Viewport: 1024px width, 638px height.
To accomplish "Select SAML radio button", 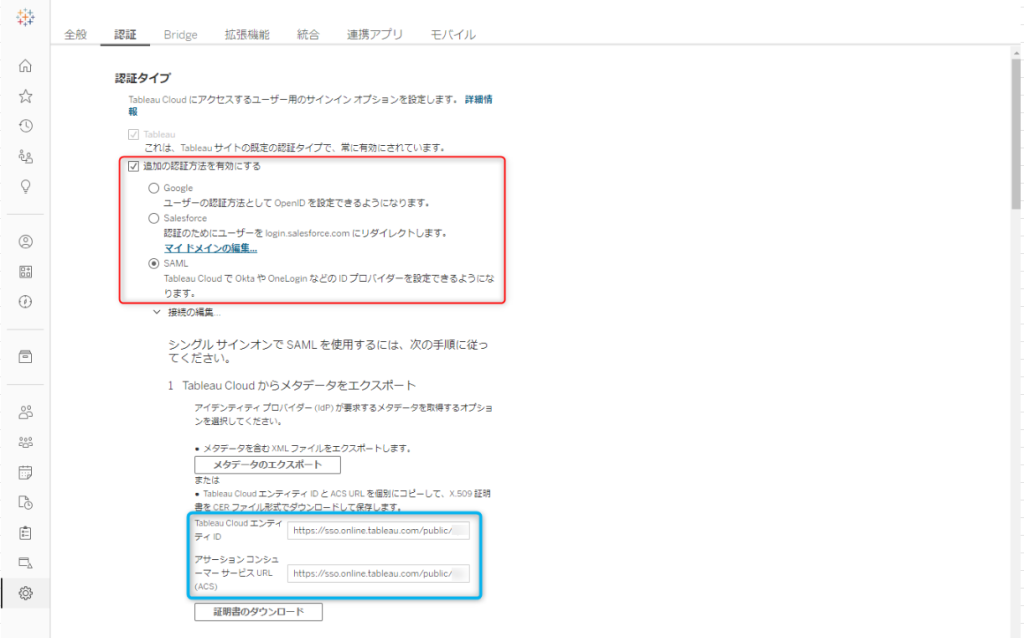I will click(x=153, y=264).
